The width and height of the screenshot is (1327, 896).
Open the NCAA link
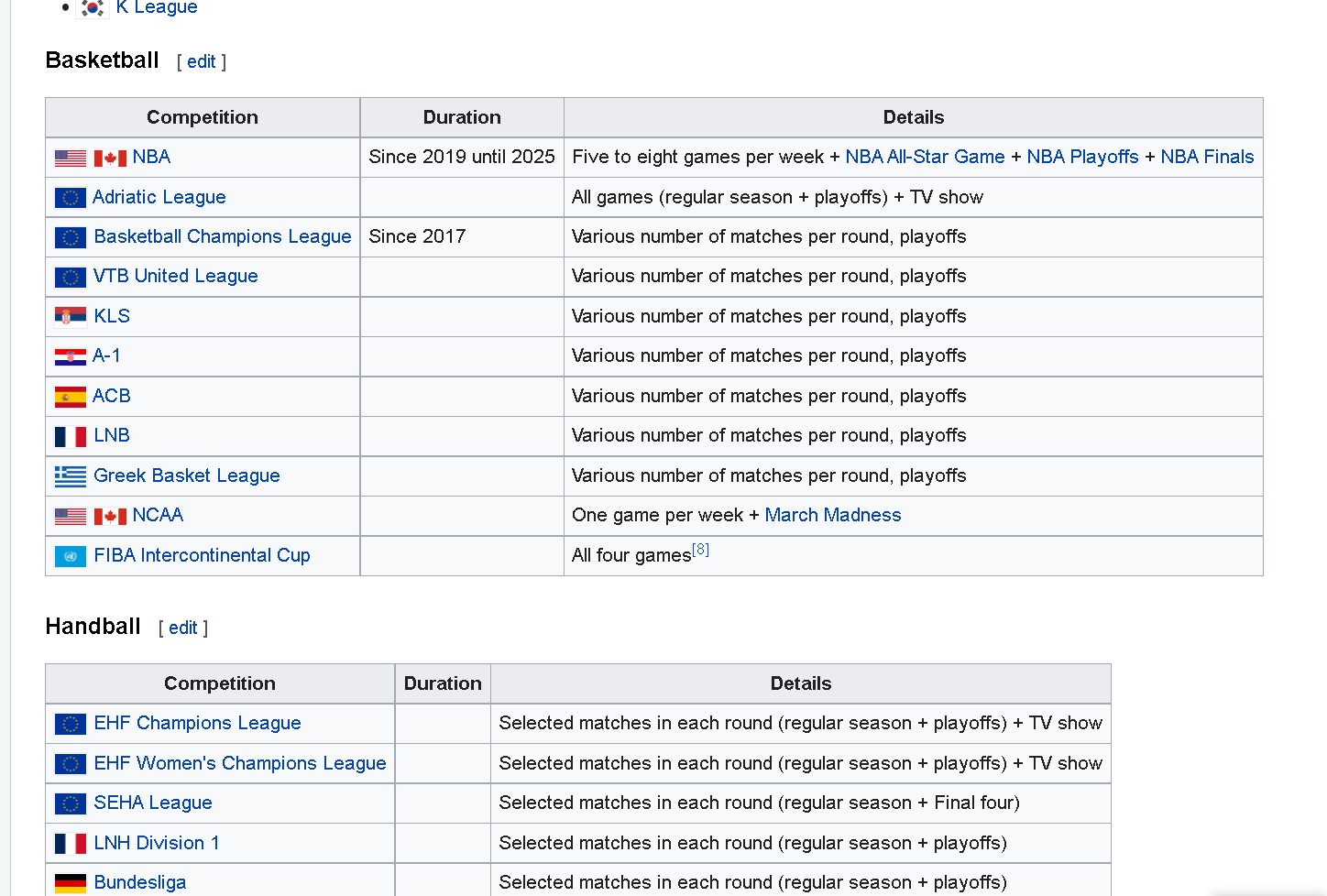coord(158,515)
